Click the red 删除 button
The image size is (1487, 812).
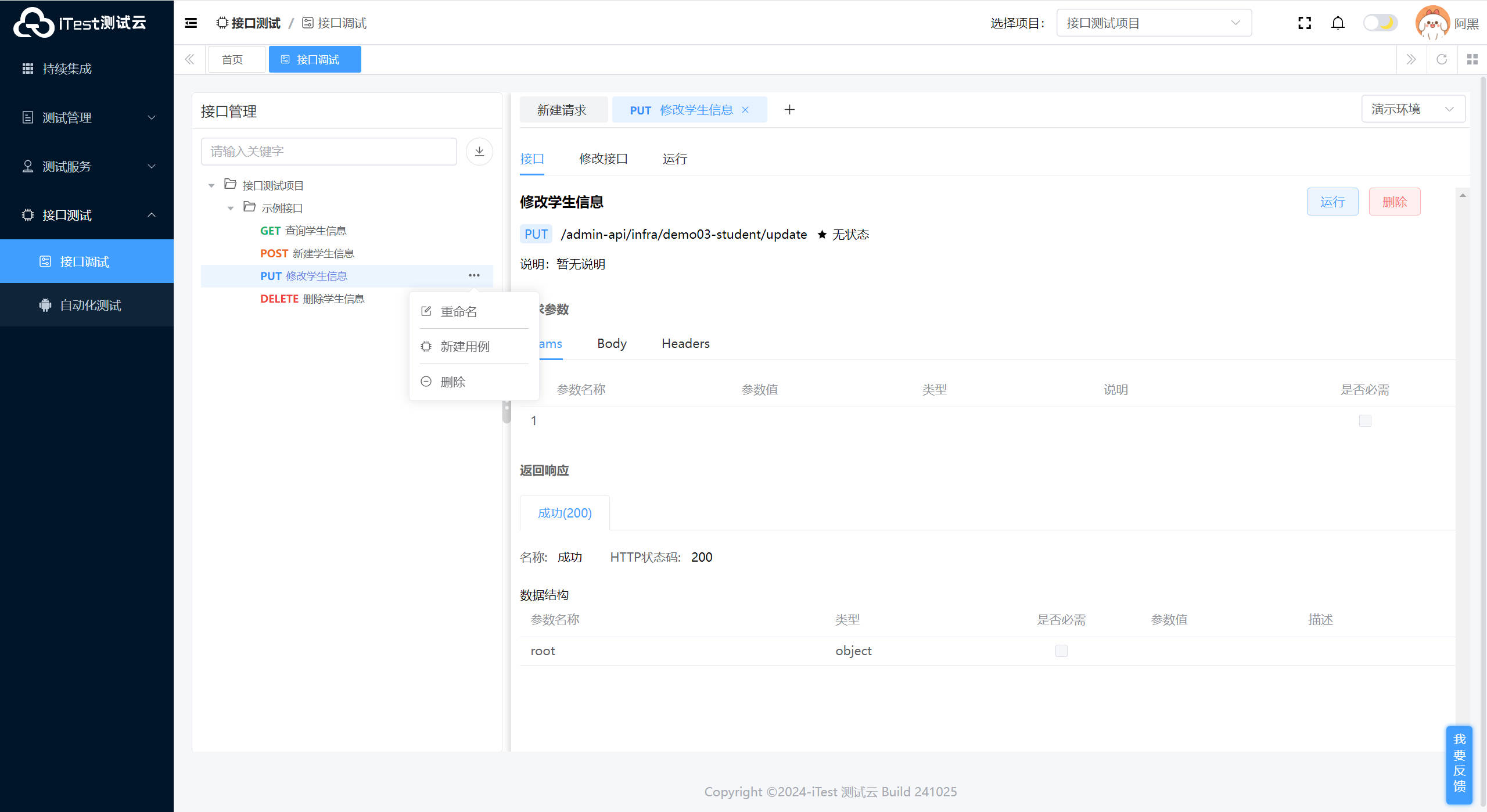pos(1394,202)
